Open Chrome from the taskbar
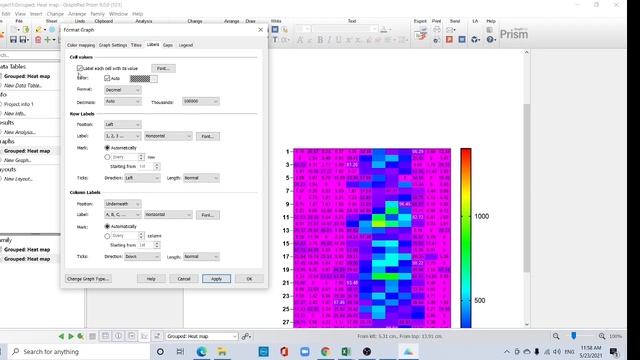 [x=325, y=351]
